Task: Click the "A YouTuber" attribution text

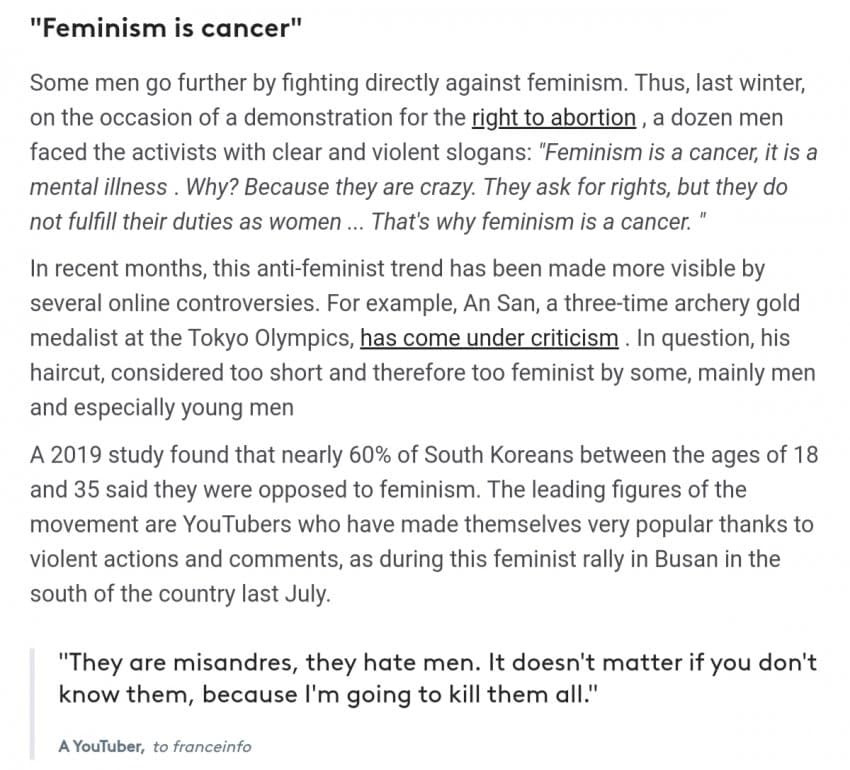Action: point(101,747)
